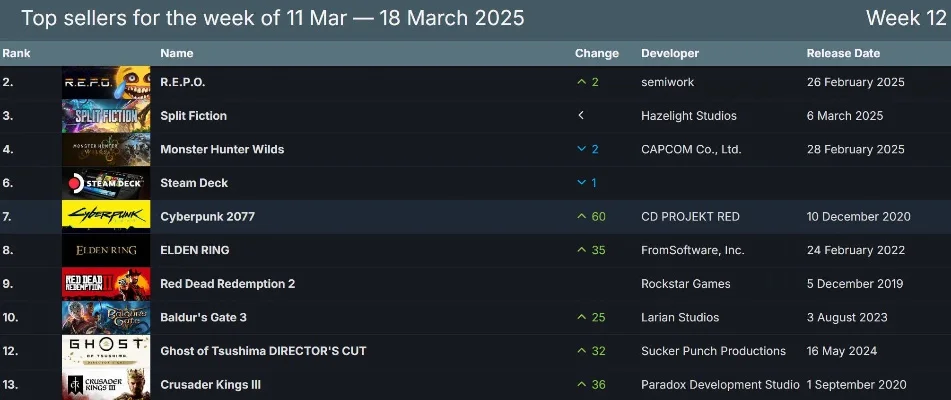Select Red Dead Redemption 2 thumbnail

(106, 283)
